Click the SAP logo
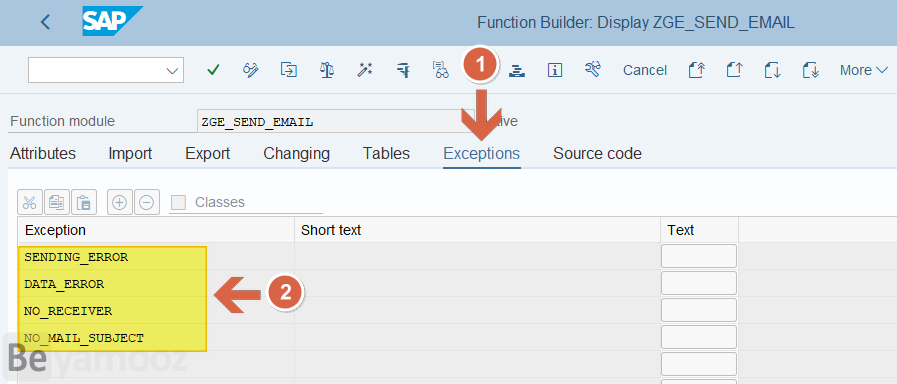This screenshot has height=384, width=897. pyautogui.click(x=112, y=21)
